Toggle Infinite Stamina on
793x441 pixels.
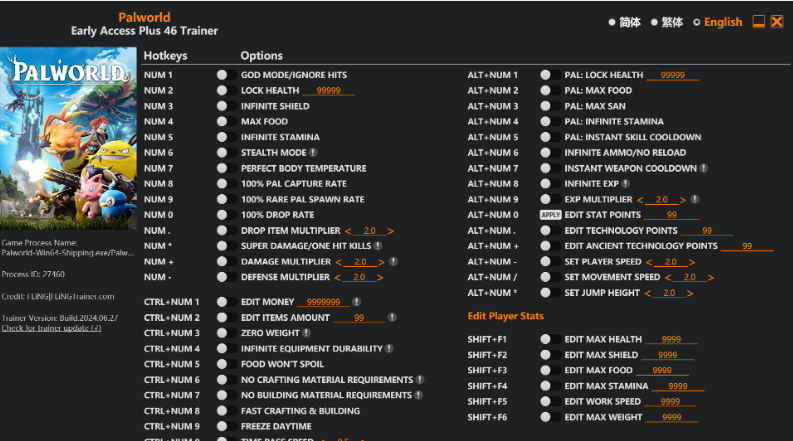coord(222,137)
